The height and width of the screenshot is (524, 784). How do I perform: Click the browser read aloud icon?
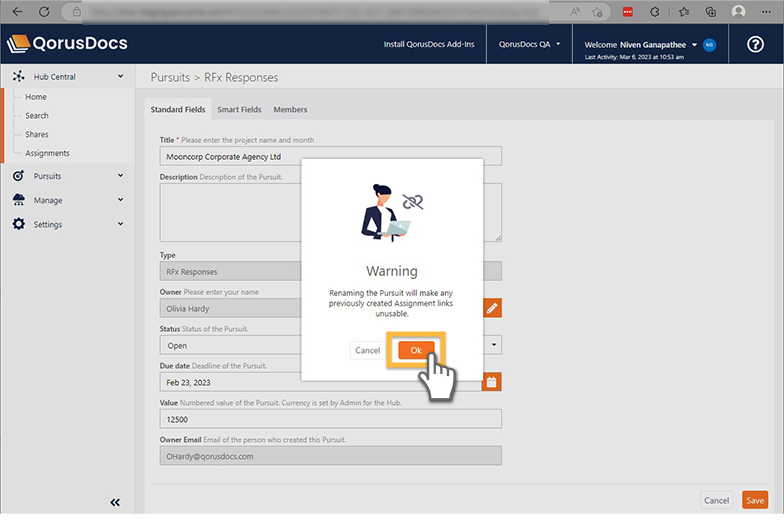click(x=575, y=12)
